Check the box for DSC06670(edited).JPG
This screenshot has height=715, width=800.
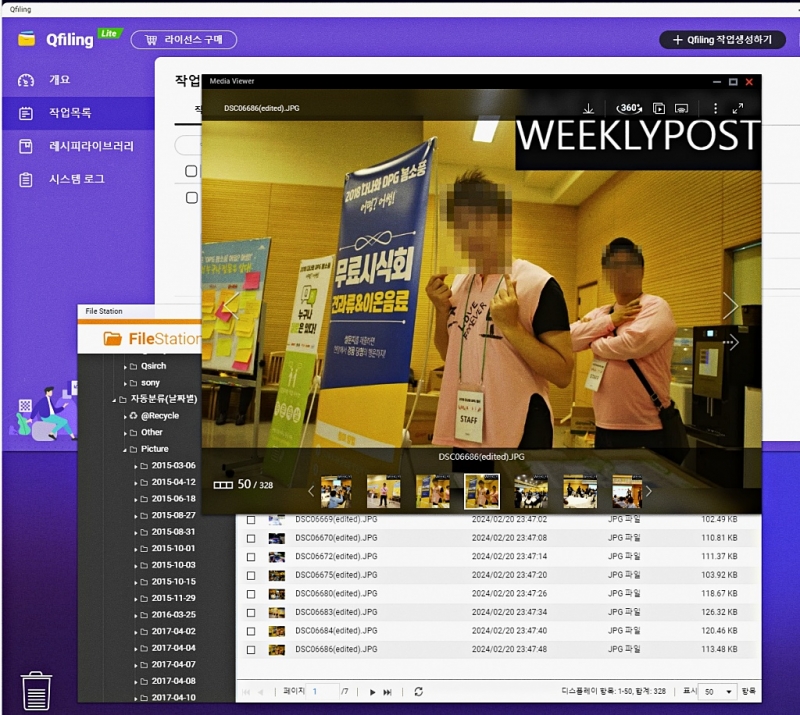[251, 538]
